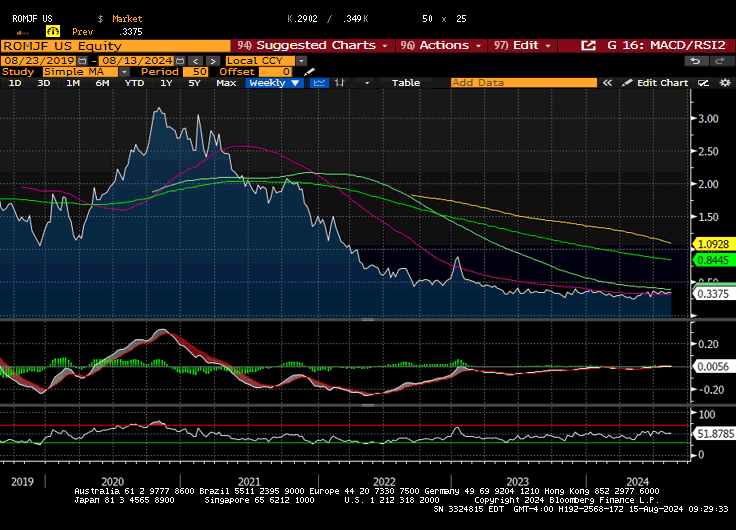This screenshot has height=530, width=736.
Task: Select the 1Y time range
Action: [x=166, y=83]
